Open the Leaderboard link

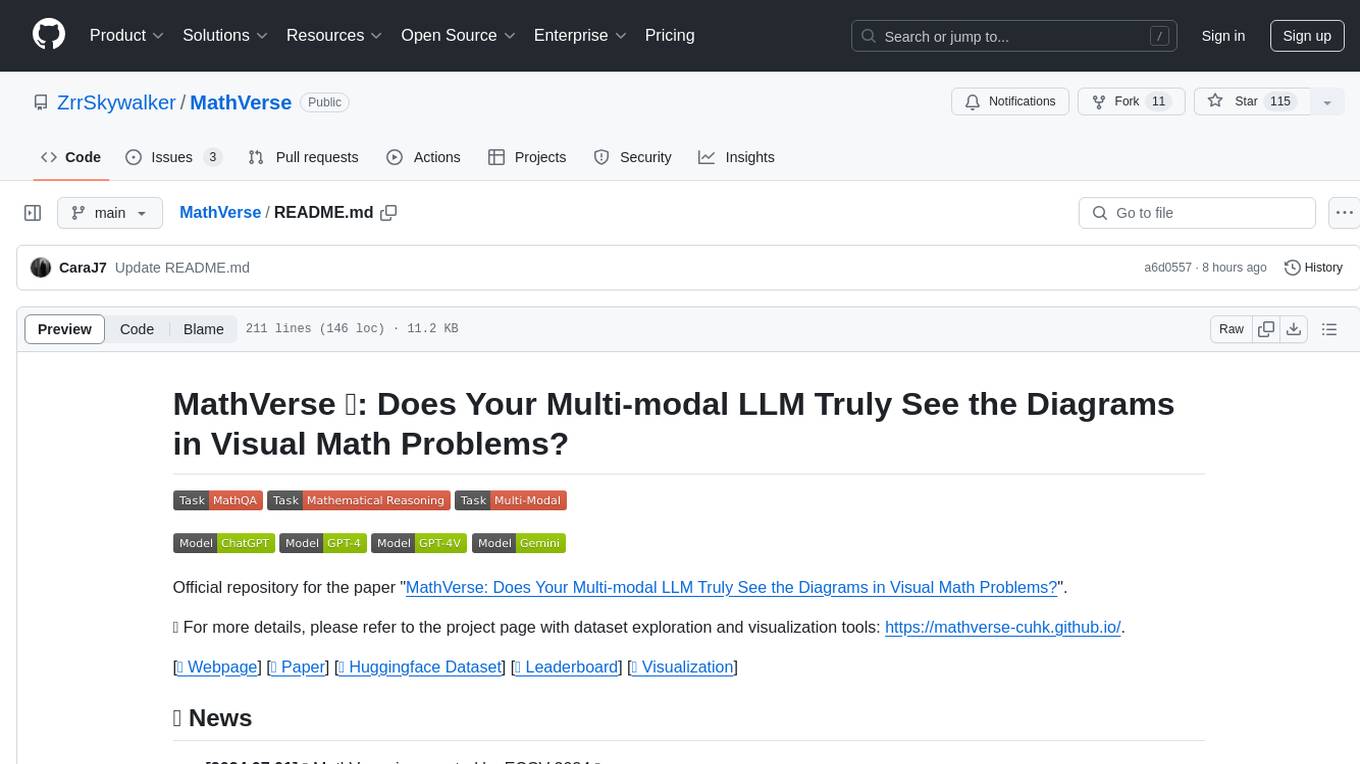567,667
